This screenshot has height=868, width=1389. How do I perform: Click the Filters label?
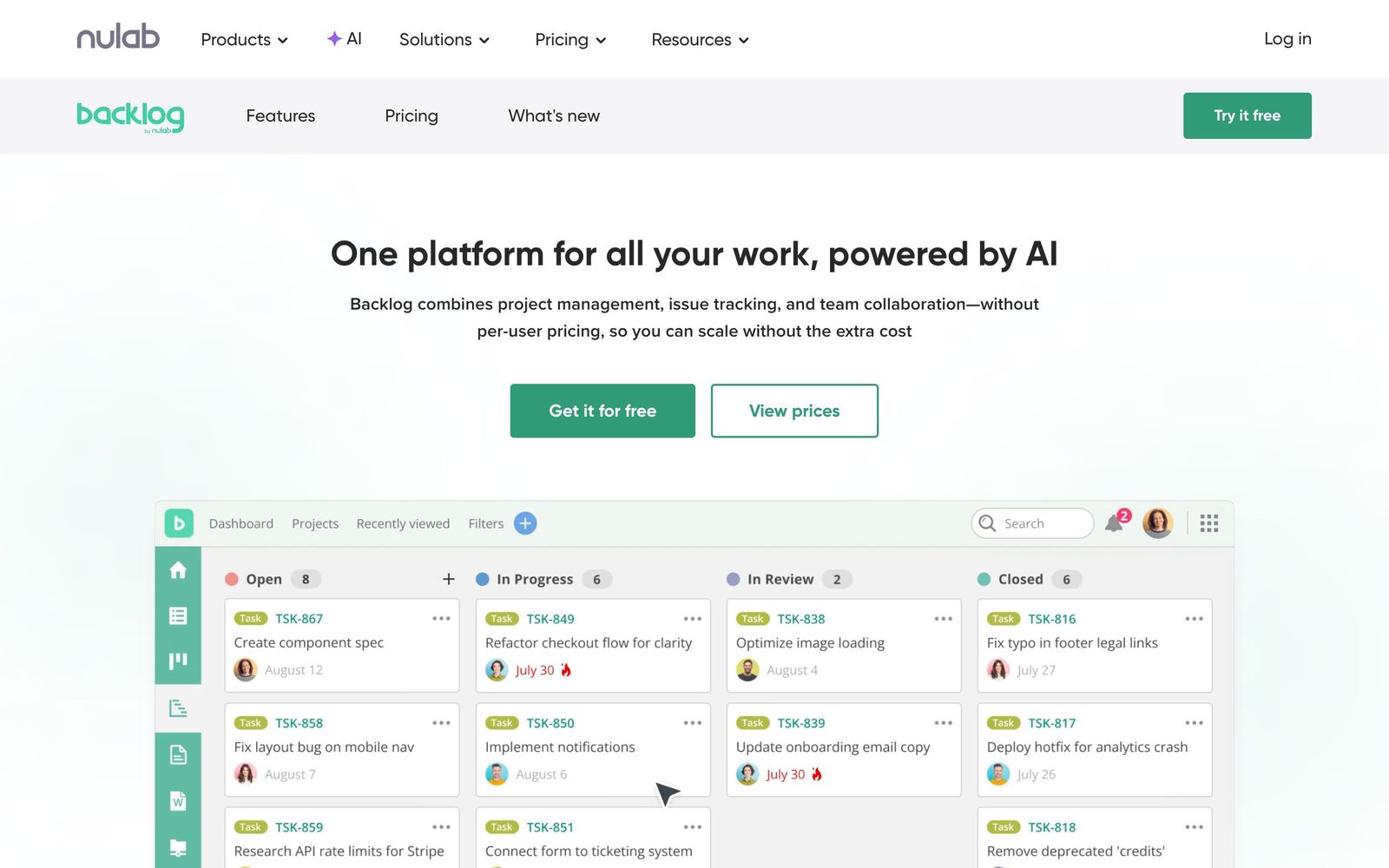tap(486, 523)
